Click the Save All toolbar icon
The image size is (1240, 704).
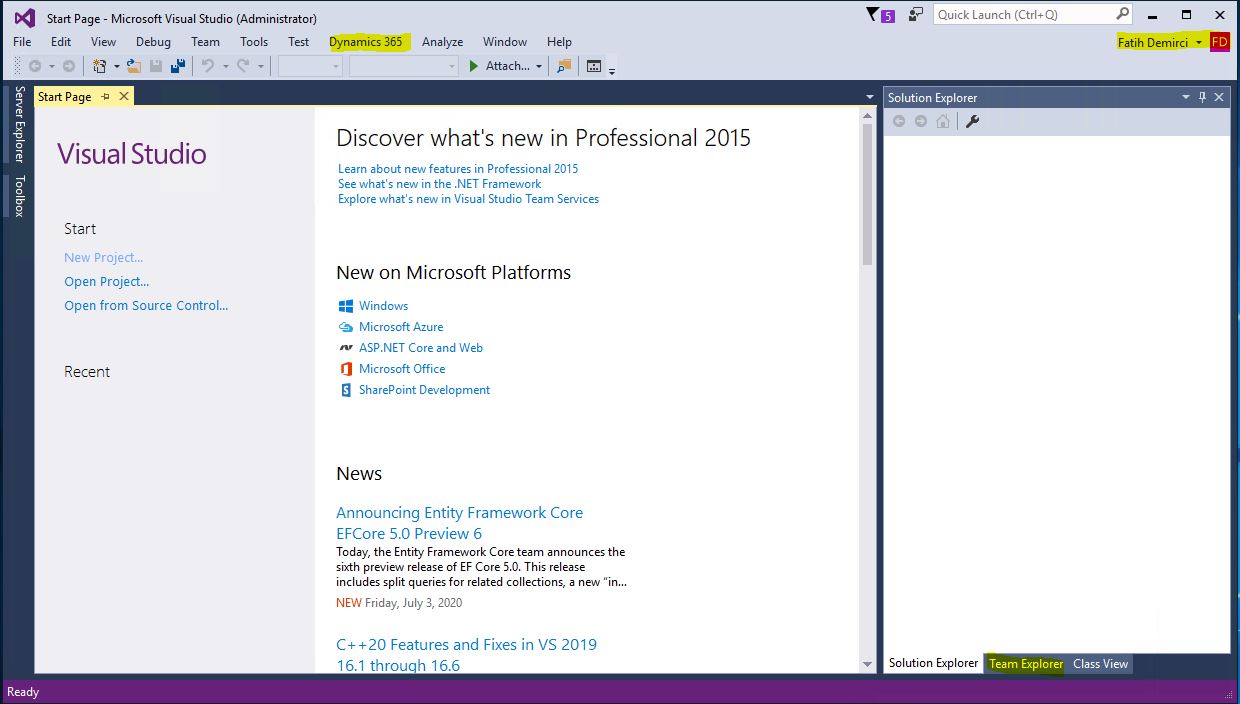[178, 66]
